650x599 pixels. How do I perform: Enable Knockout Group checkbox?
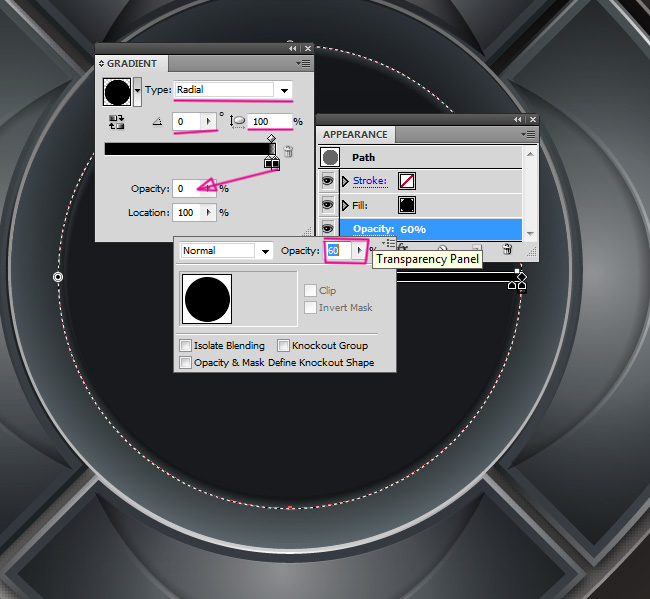[284, 345]
